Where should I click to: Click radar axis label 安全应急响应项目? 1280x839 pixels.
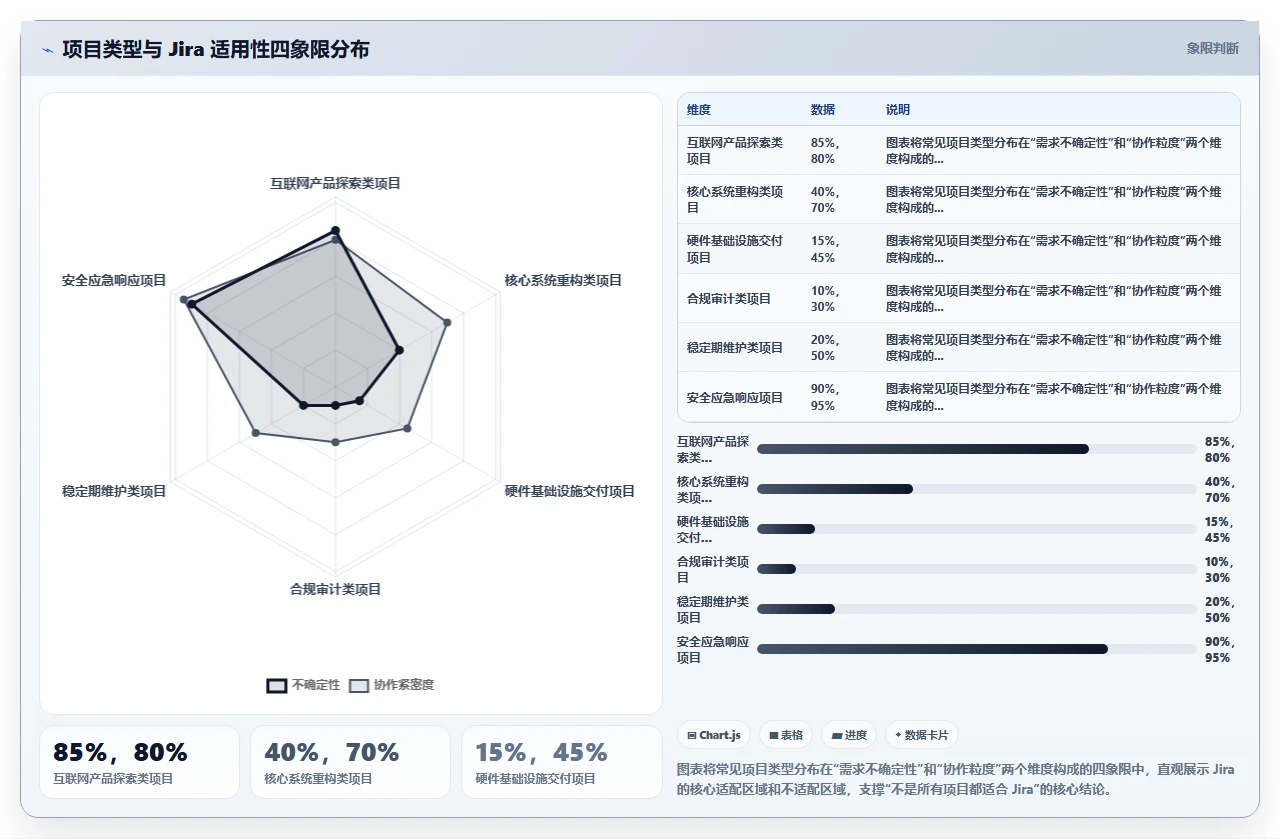[114, 280]
